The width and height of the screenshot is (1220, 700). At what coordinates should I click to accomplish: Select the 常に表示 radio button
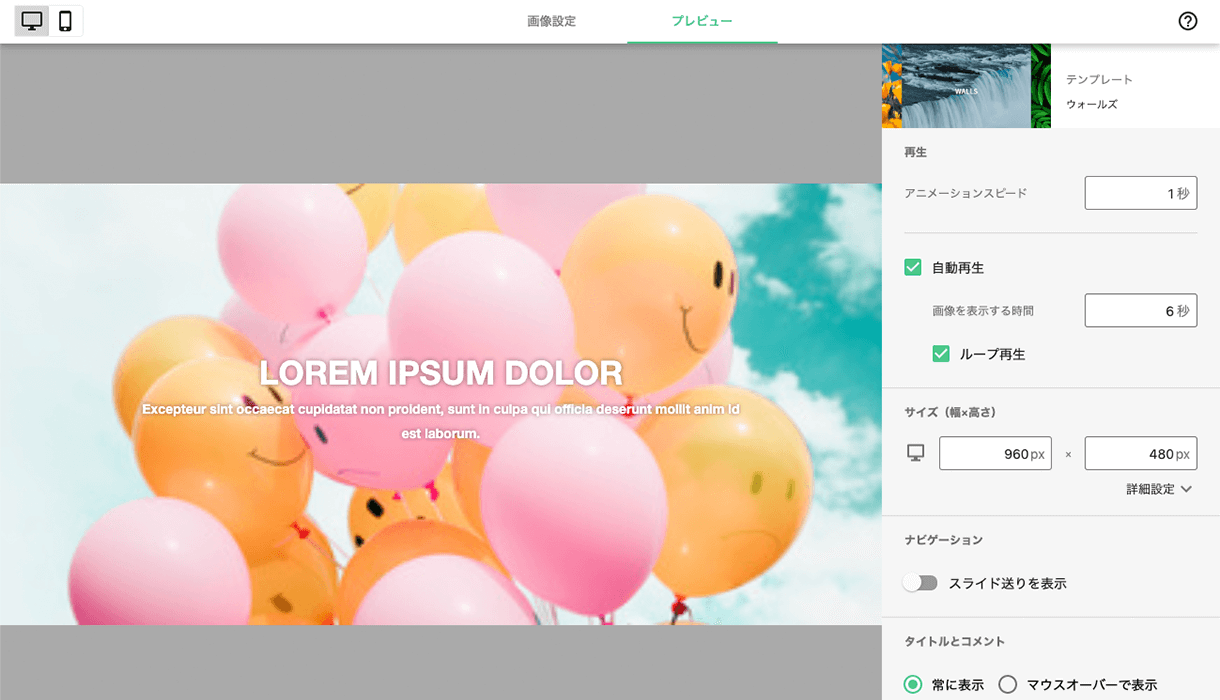pyautogui.click(x=913, y=685)
